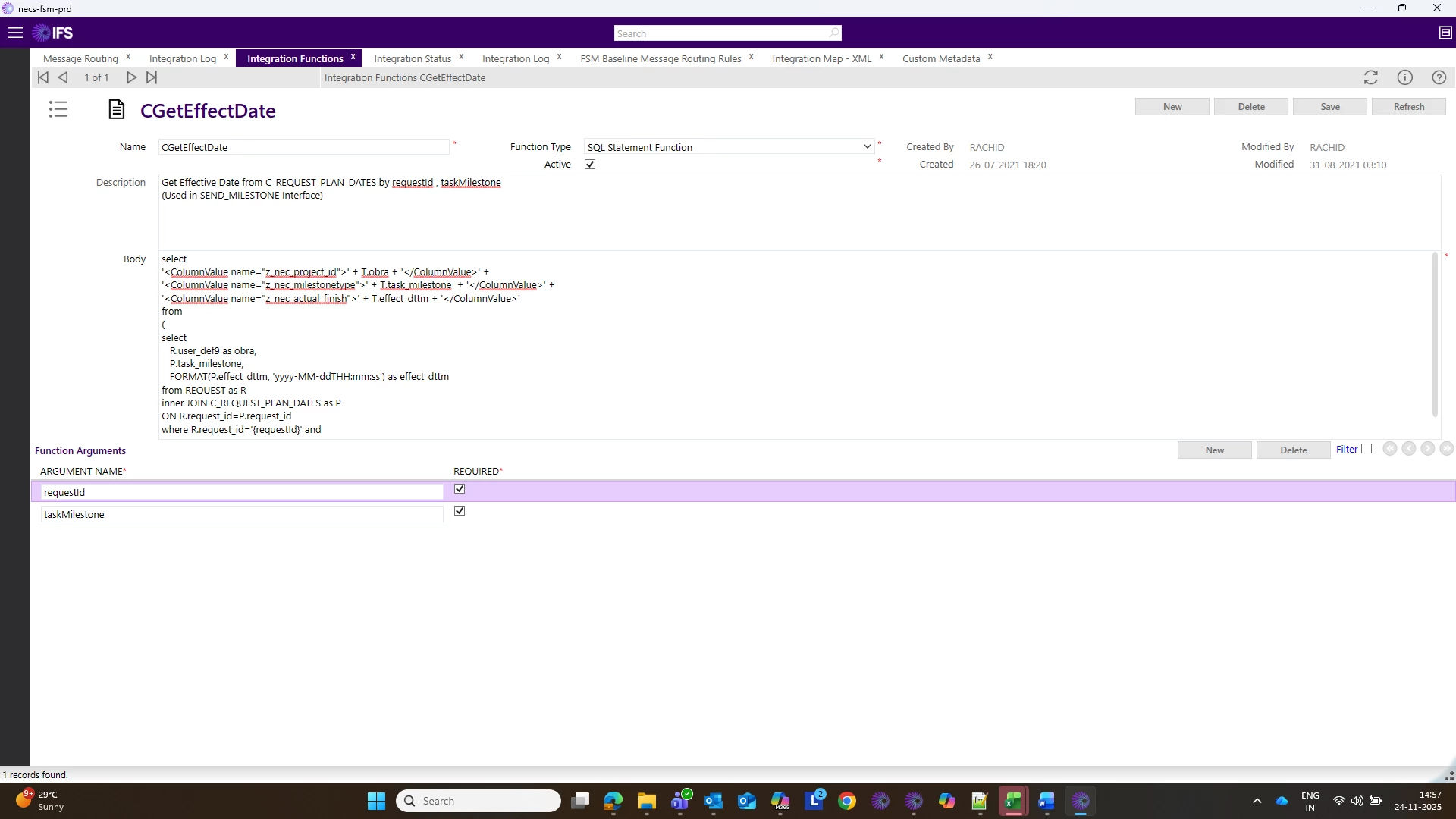
Task: Click the refresh sync icon
Action: pos(1370,77)
